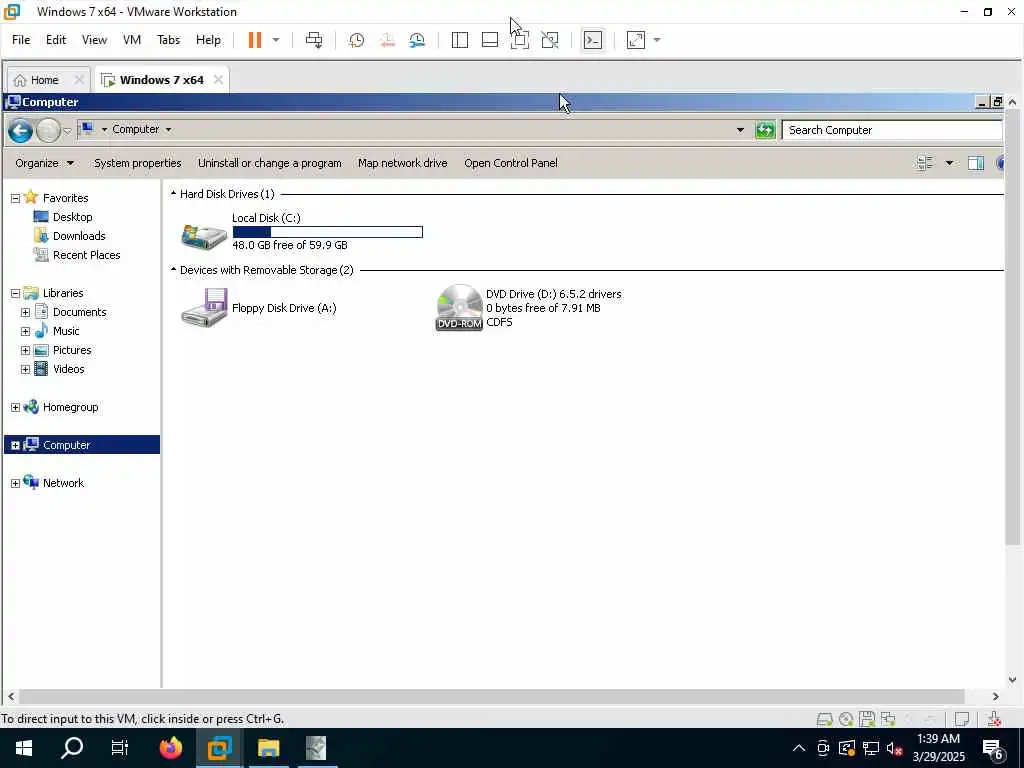Click the crossed-out windows icon in the VMware toolbar

tap(550, 40)
